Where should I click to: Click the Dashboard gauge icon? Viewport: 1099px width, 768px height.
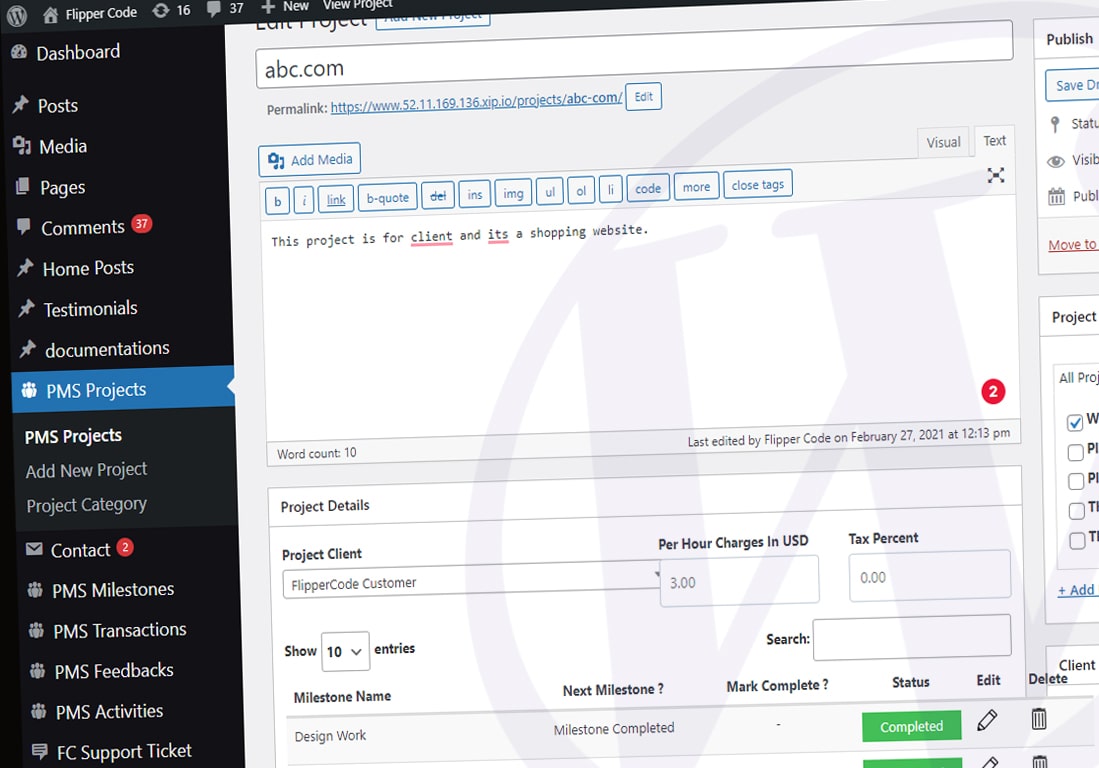pos(19,52)
